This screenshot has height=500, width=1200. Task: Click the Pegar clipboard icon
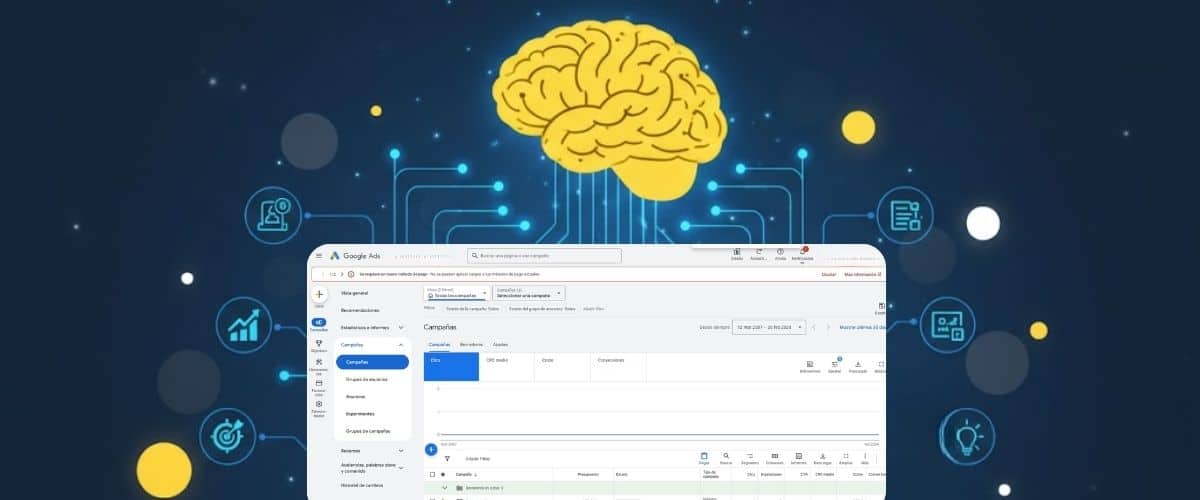pos(704,456)
